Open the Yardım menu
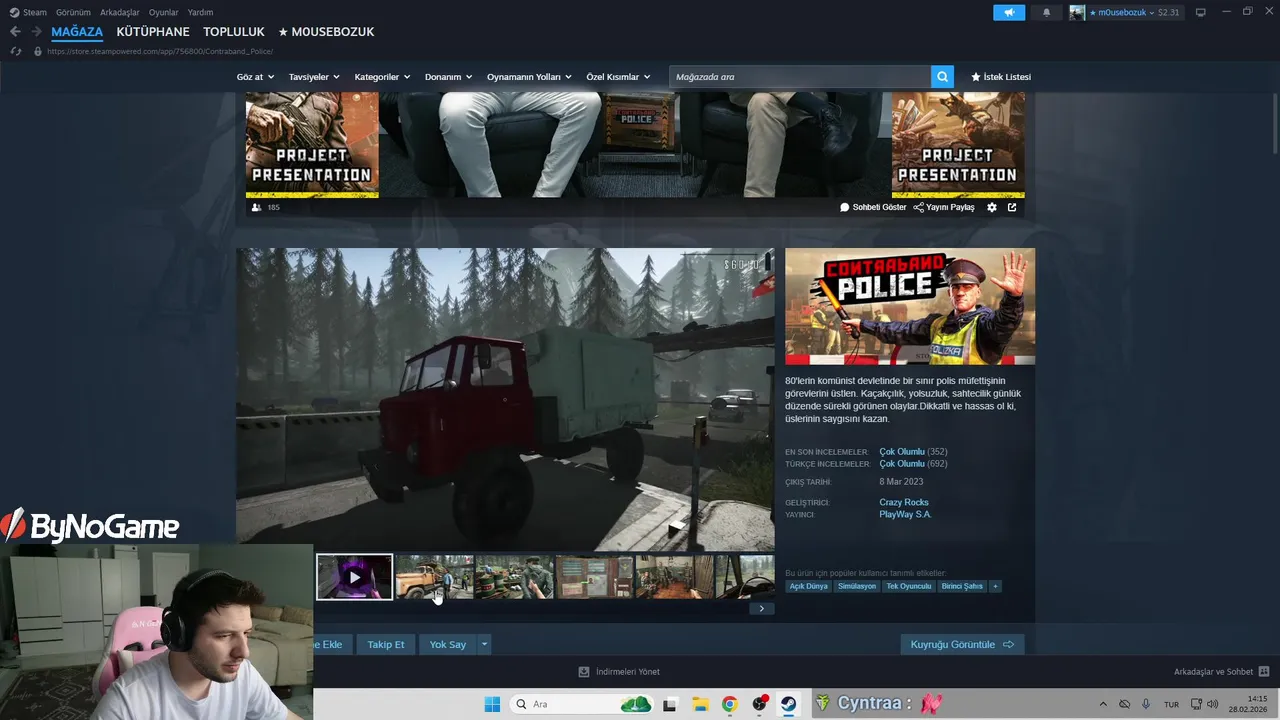This screenshot has width=1280, height=720. tap(200, 12)
